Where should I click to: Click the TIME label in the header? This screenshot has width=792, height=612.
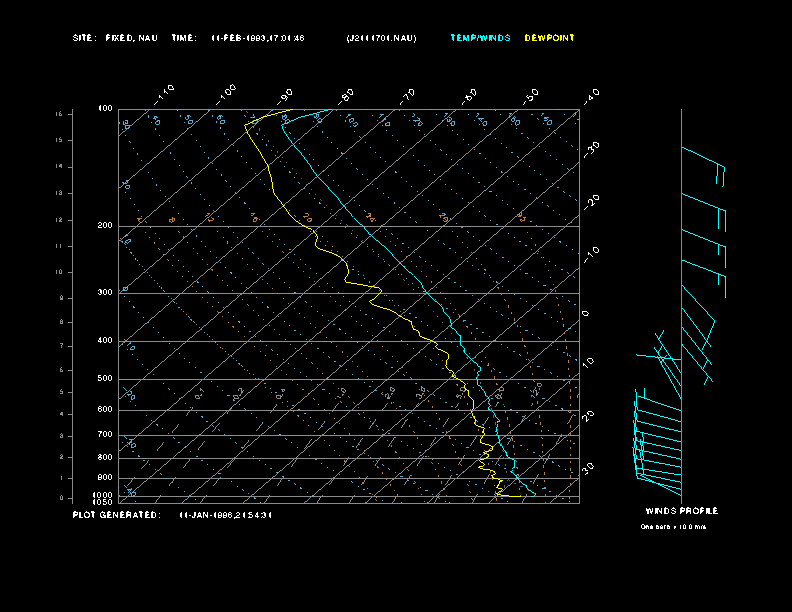pos(184,38)
